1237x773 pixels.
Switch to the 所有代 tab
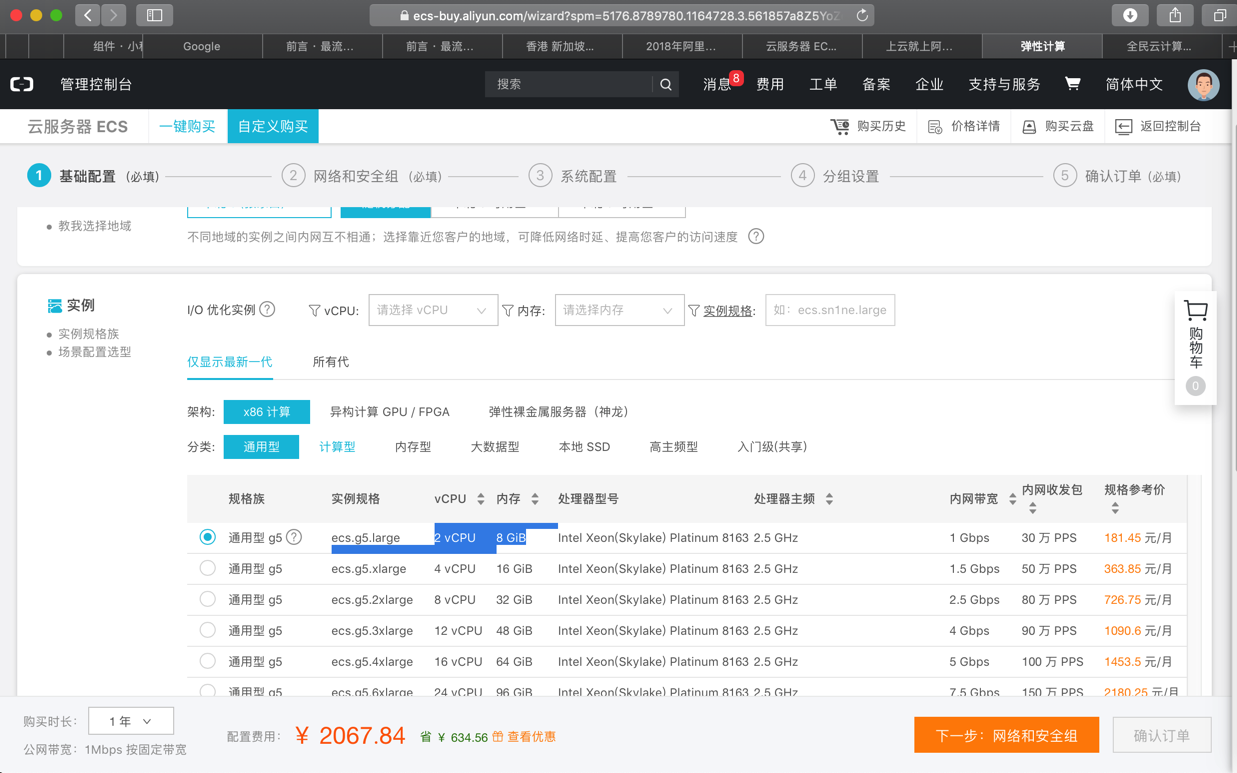(x=330, y=362)
